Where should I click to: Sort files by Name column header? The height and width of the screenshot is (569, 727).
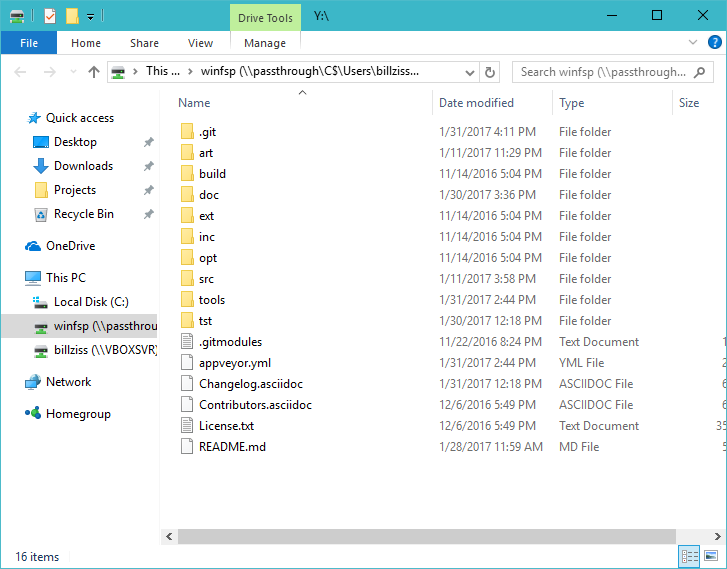point(195,103)
